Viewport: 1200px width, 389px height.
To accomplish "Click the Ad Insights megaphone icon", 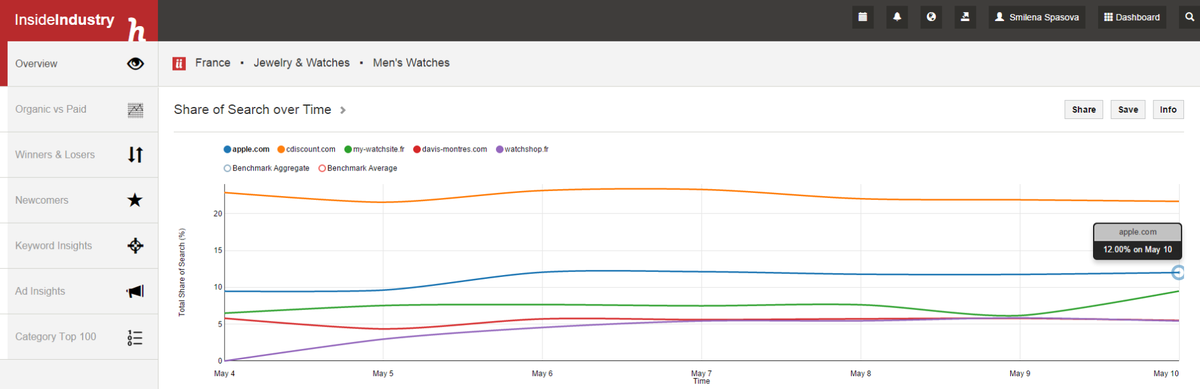I will [136, 291].
